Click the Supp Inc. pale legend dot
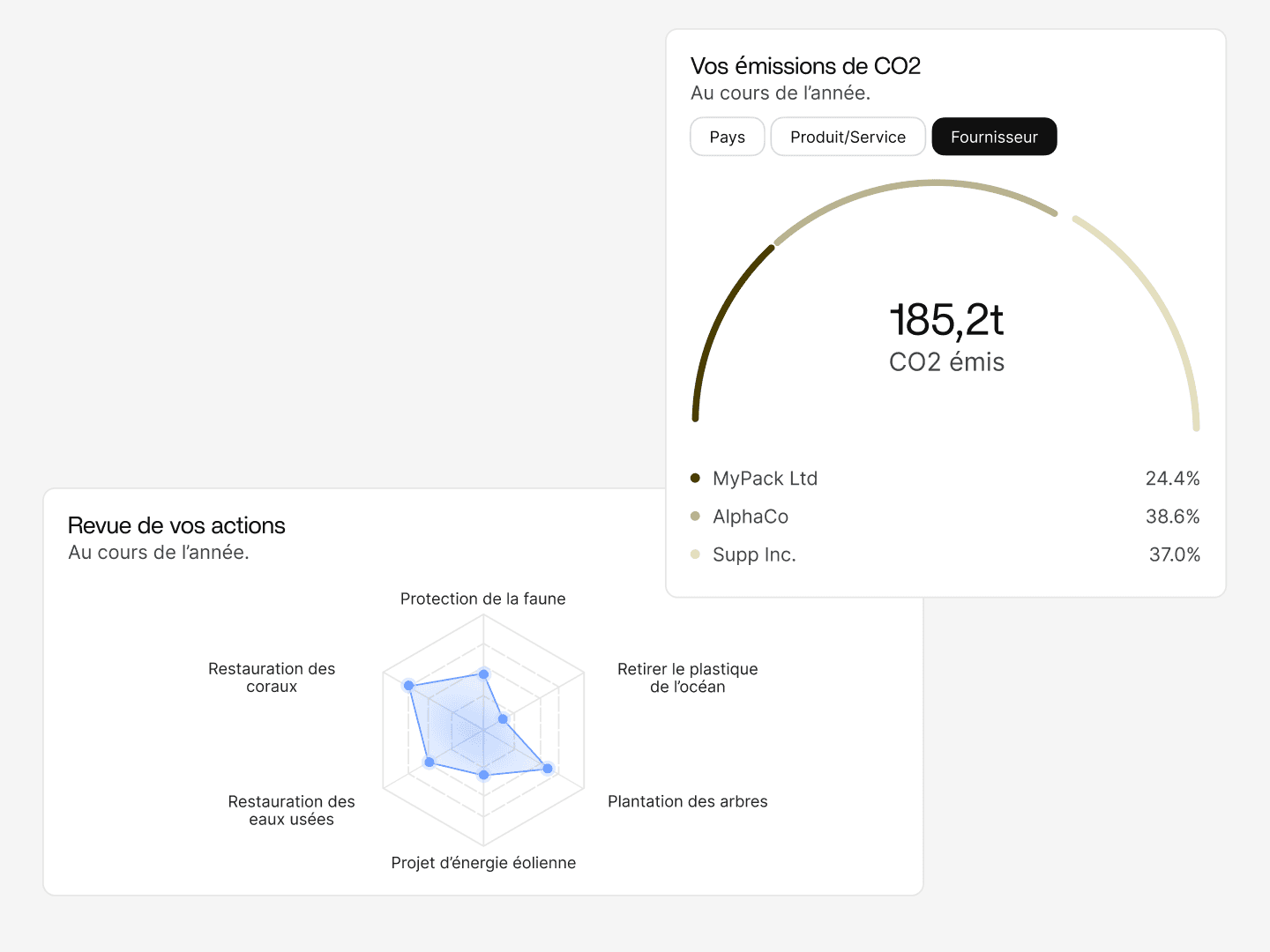The image size is (1270, 952). point(695,554)
